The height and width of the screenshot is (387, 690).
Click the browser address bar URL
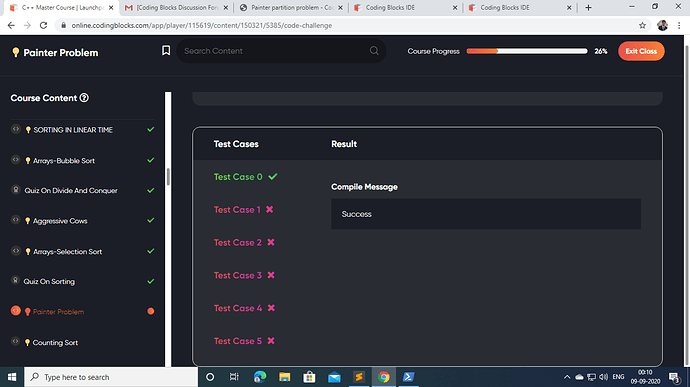pyautogui.click(x=202, y=26)
